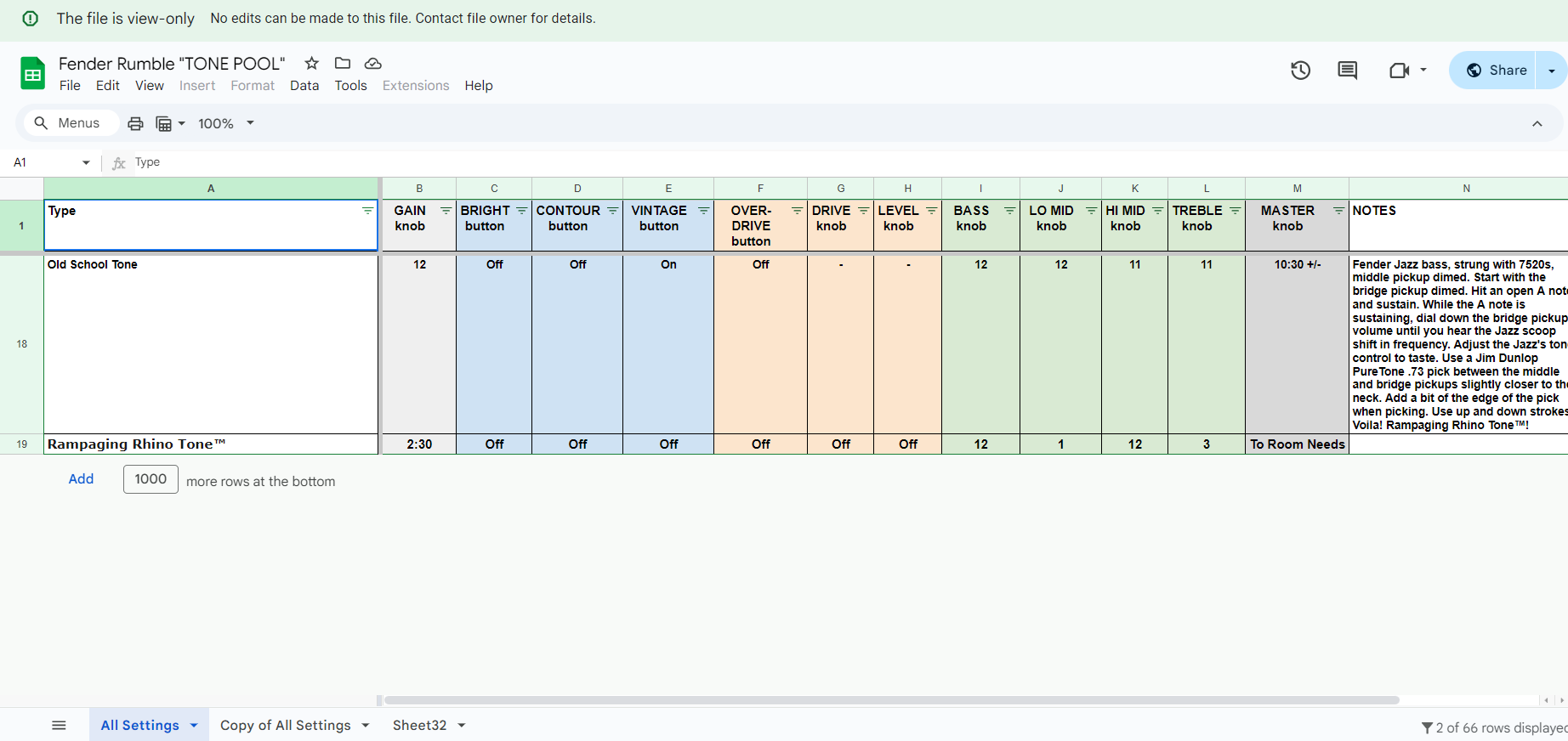Open the LO MID knob column filter
This screenshot has width=1568, height=741.
coord(1091,211)
